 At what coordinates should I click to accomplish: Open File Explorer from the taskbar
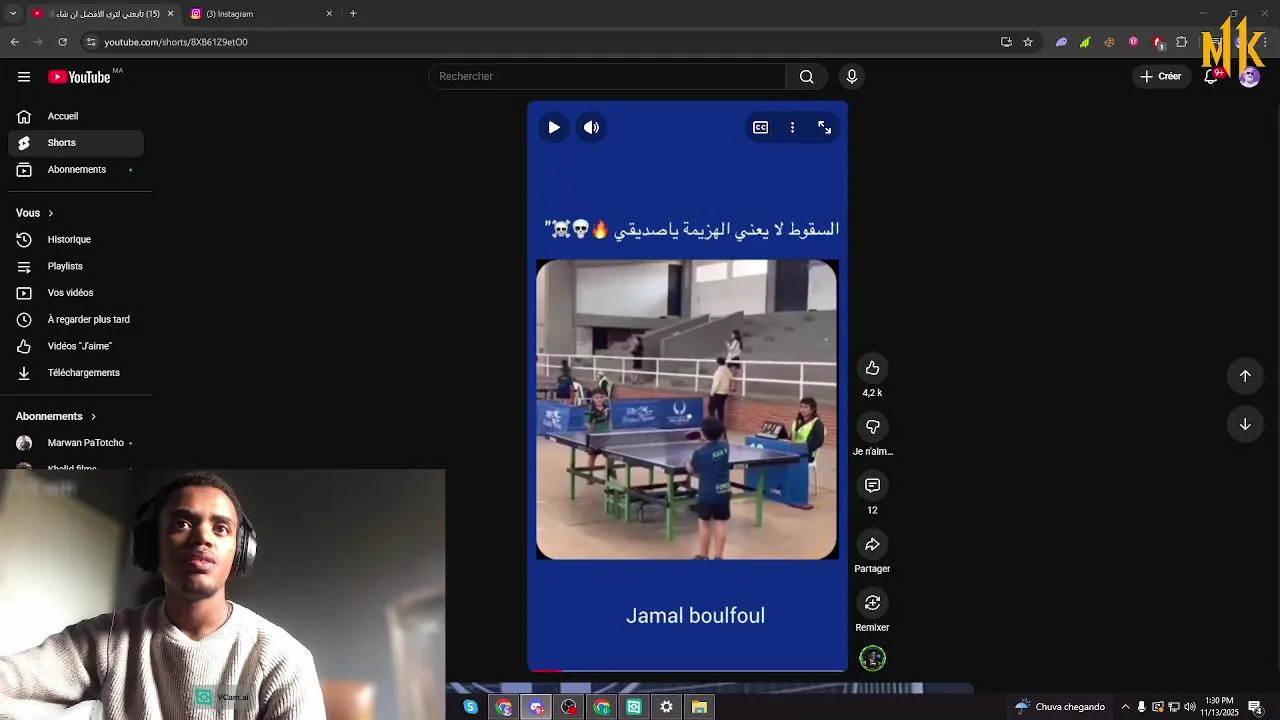click(699, 707)
